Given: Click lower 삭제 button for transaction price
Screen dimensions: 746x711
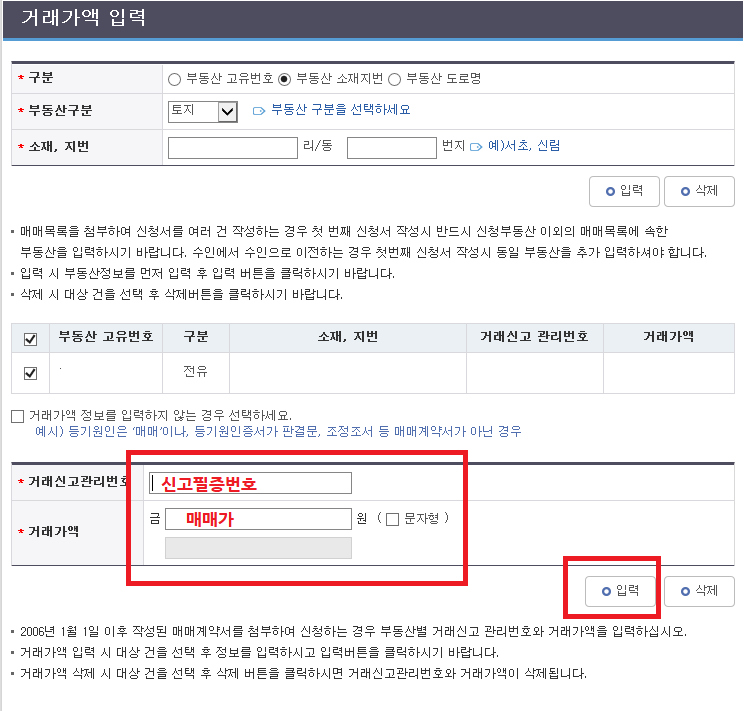Looking at the screenshot, I should coord(699,591).
